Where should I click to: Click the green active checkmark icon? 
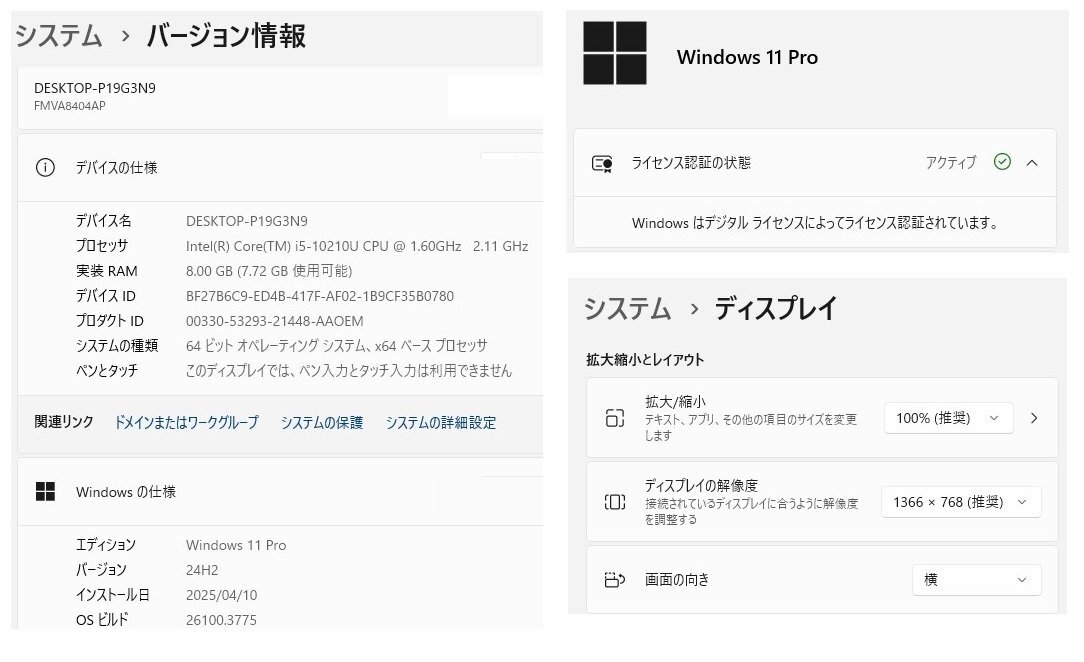[x=1002, y=162]
